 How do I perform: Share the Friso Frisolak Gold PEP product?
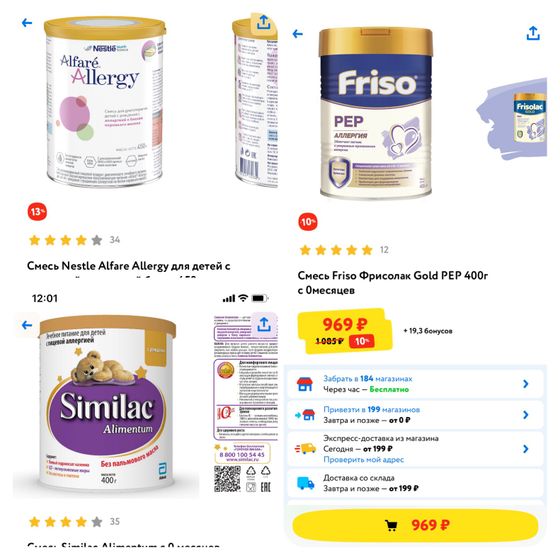533,33
